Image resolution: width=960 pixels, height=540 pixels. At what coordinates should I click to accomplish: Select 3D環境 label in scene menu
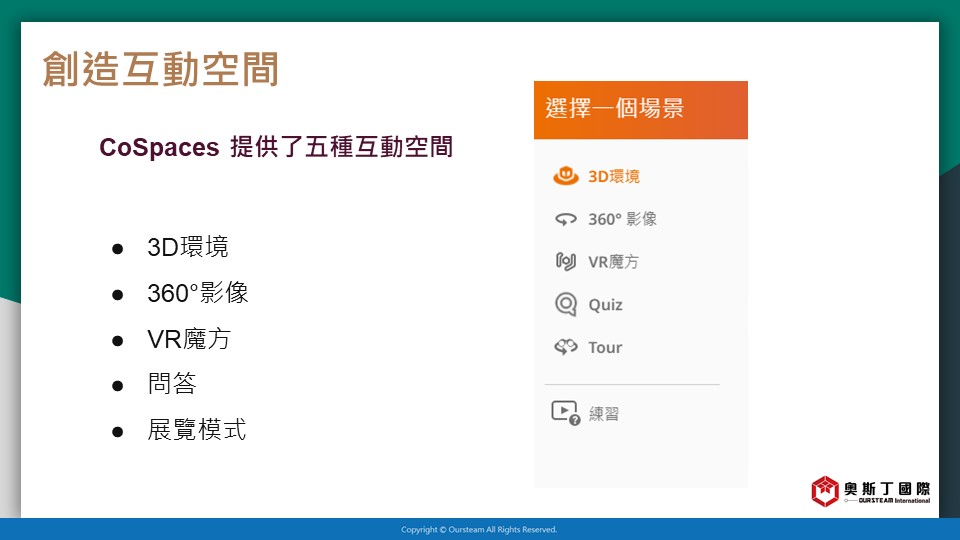pos(613,176)
